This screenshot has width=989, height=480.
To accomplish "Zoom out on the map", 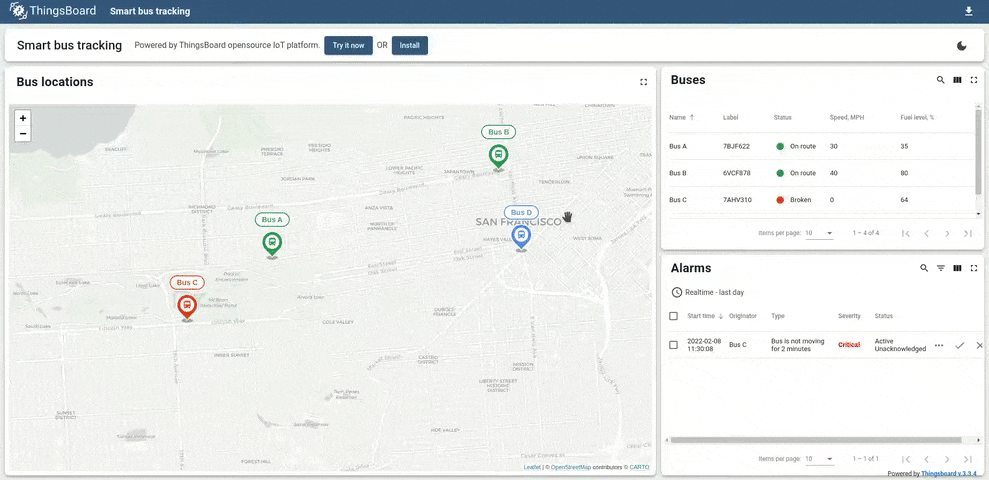I will (x=23, y=133).
